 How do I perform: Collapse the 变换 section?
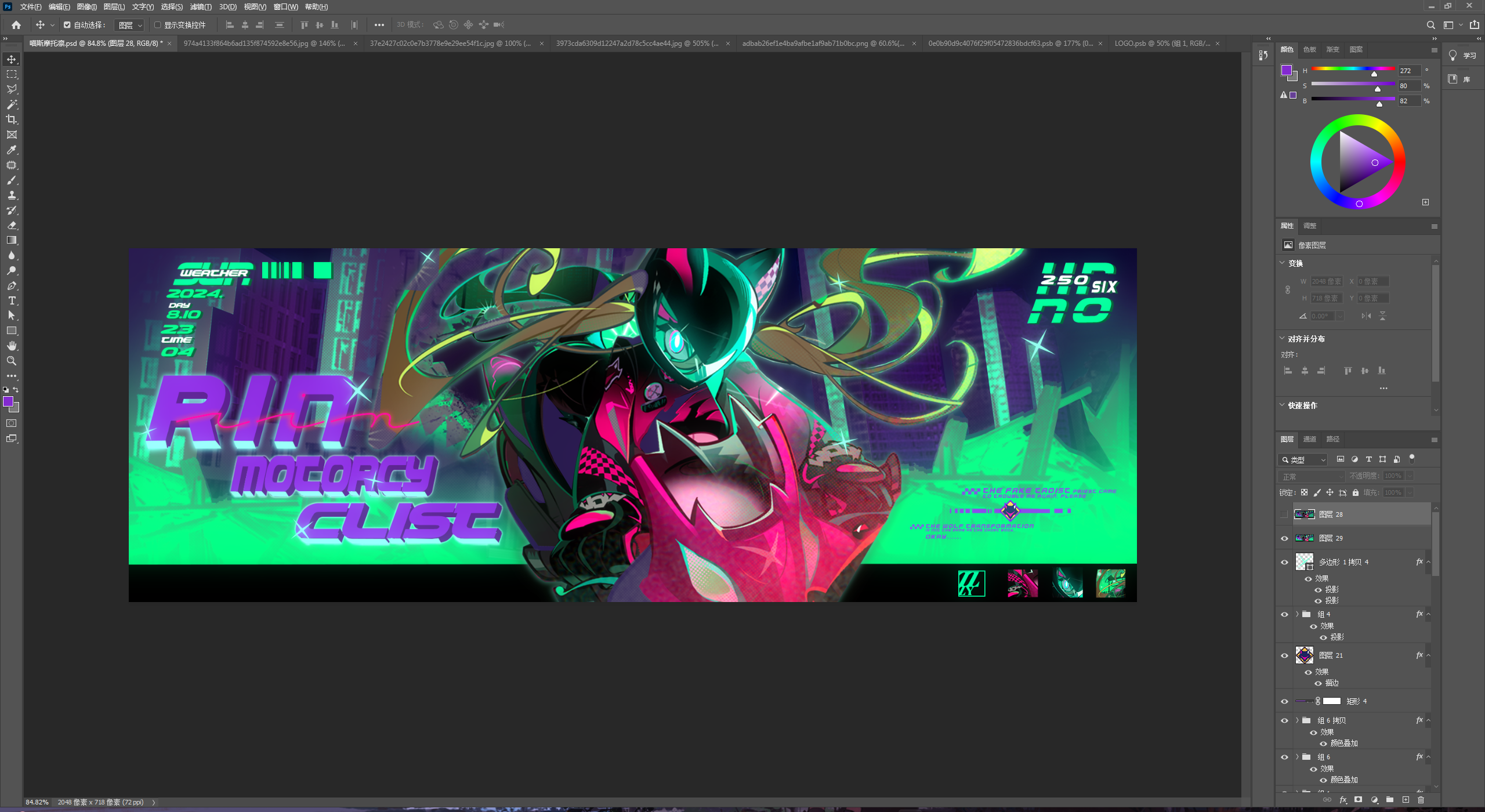(1283, 263)
